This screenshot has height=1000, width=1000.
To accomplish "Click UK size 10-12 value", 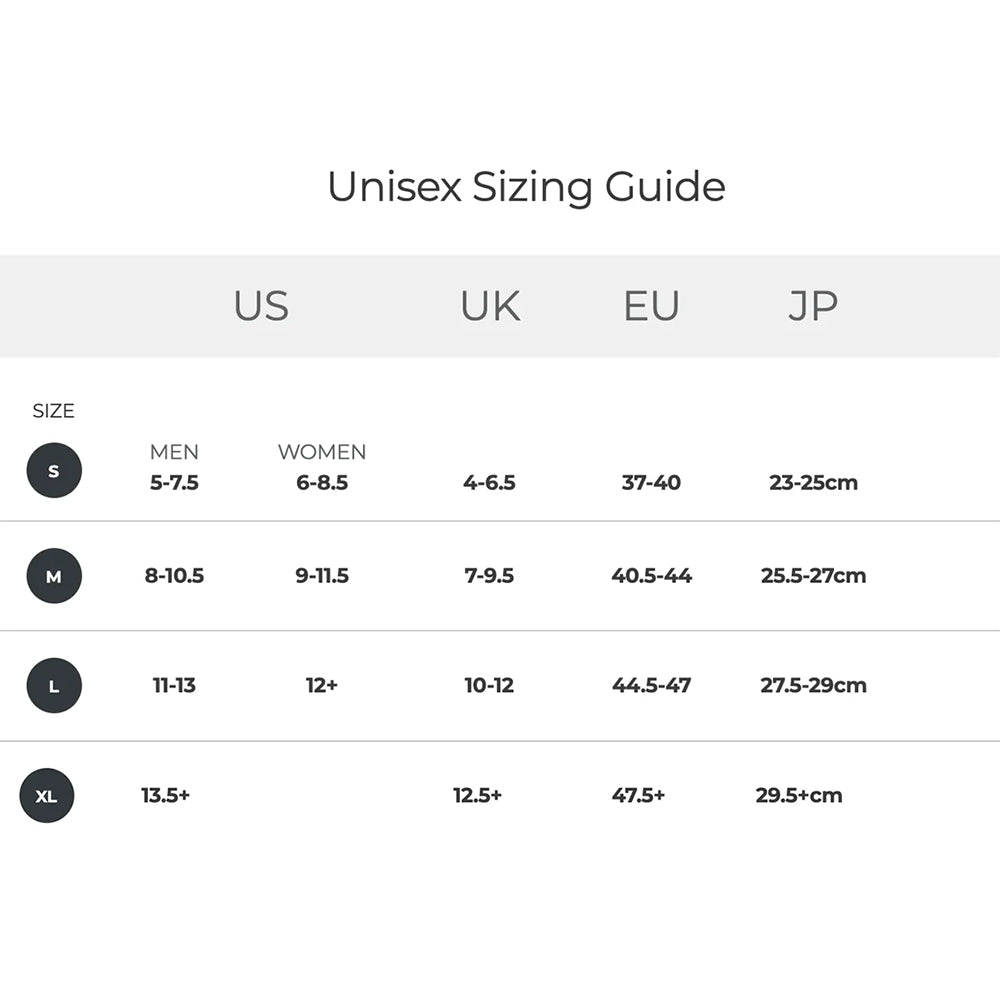I will point(489,686).
